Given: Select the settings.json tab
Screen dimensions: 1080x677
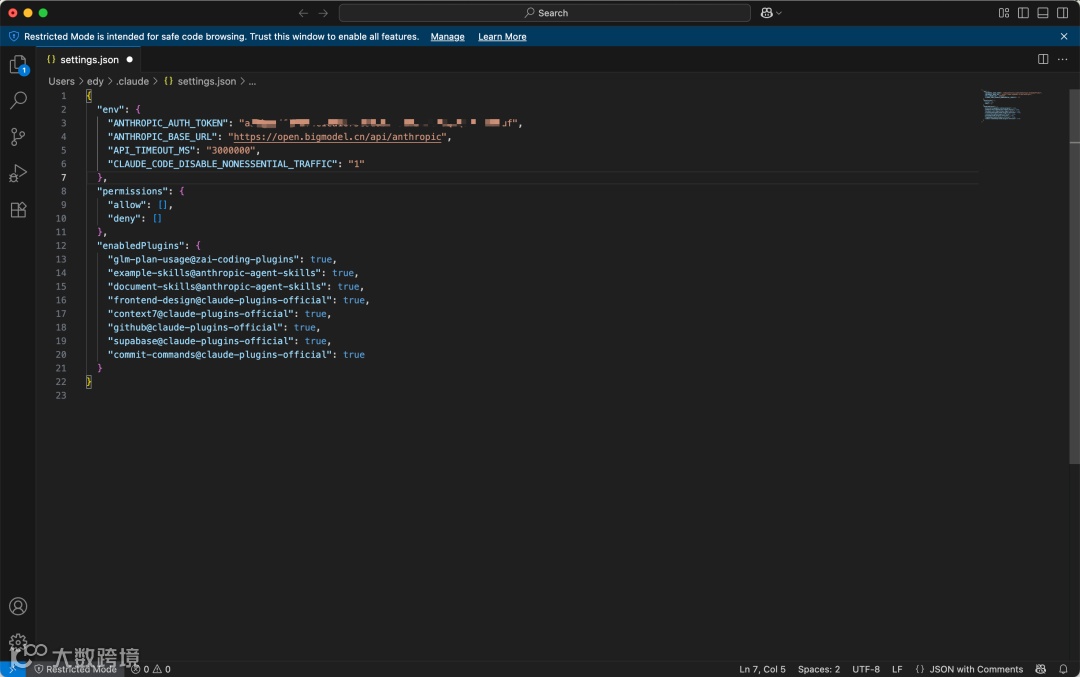Looking at the screenshot, I should pyautogui.click(x=89, y=60).
